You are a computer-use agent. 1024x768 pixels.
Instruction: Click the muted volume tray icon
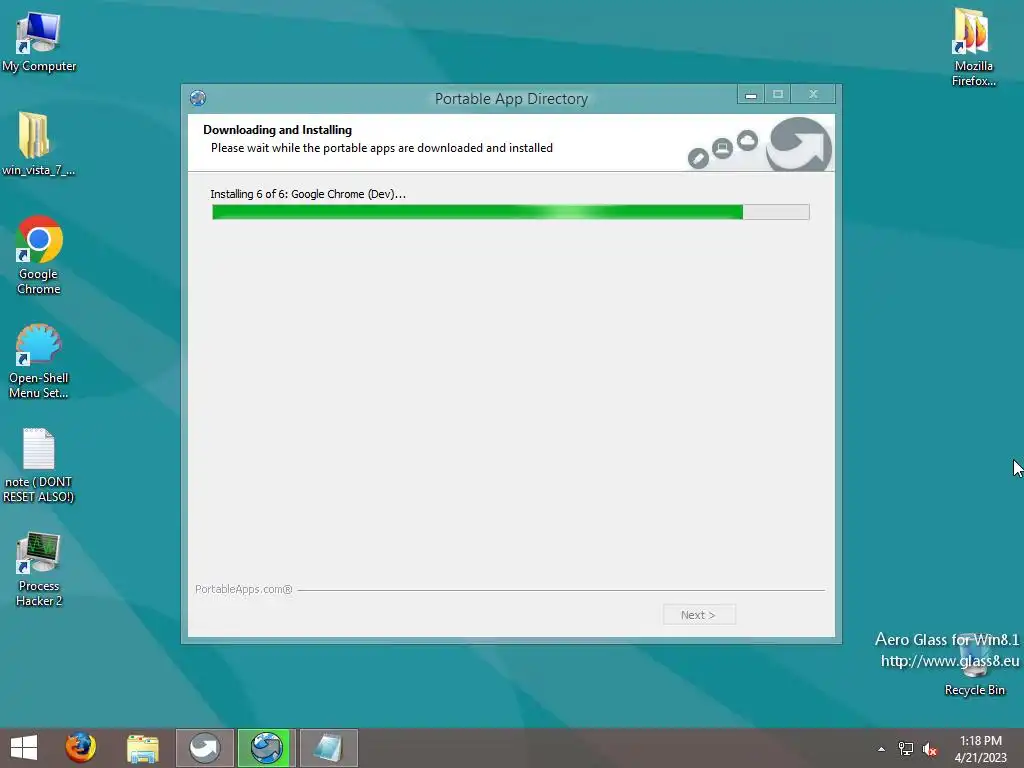point(930,749)
